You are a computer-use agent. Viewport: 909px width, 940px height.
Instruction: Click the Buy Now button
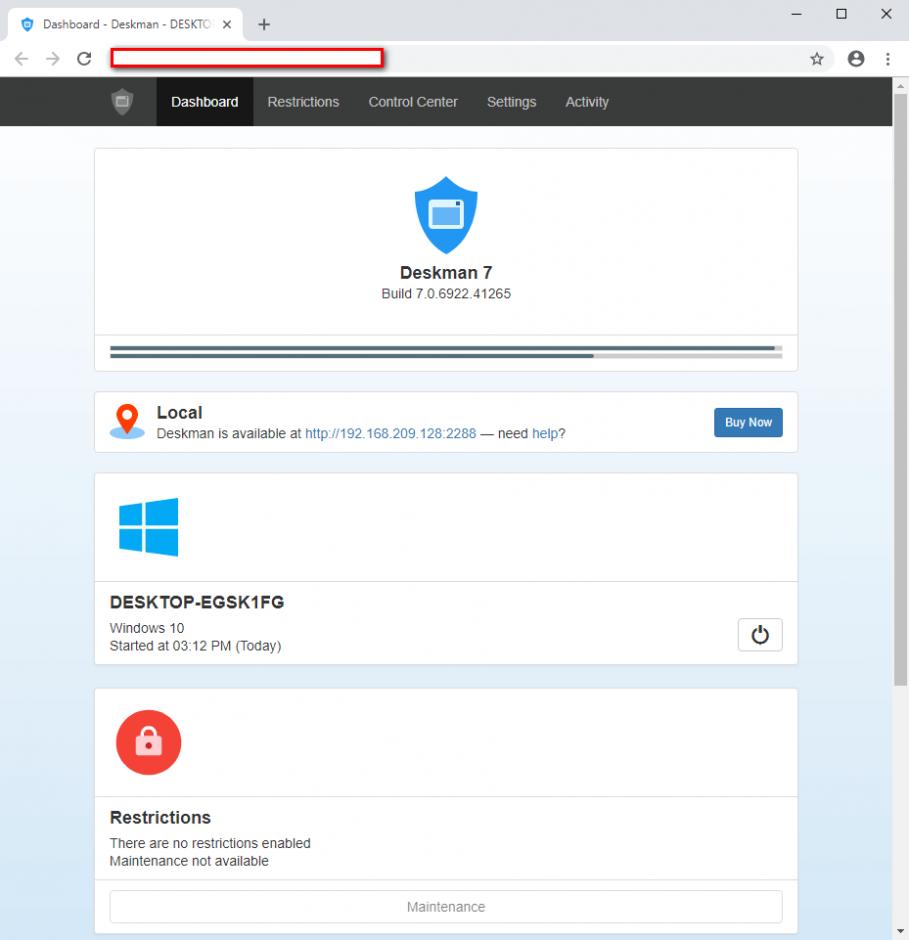(x=748, y=422)
